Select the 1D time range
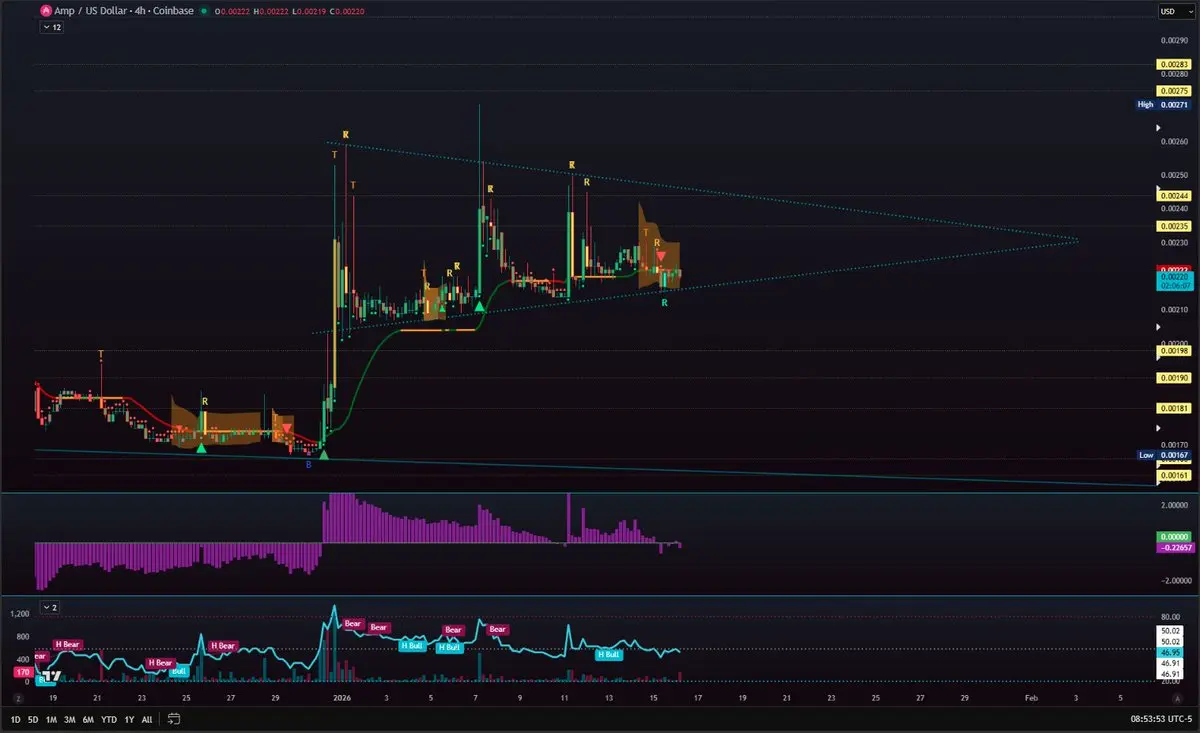Screen dimensions: 1200x733 click(16, 719)
